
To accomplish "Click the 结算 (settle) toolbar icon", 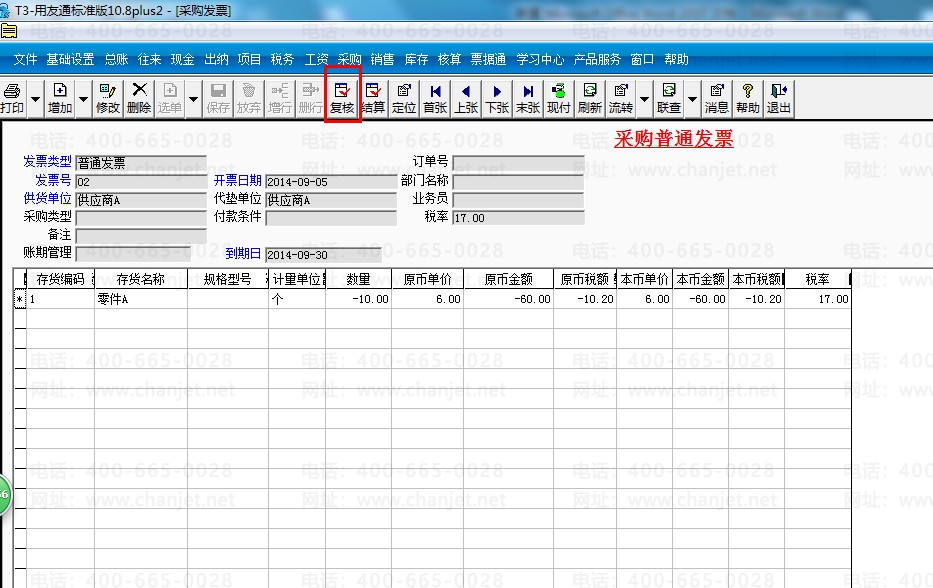I will (x=373, y=98).
